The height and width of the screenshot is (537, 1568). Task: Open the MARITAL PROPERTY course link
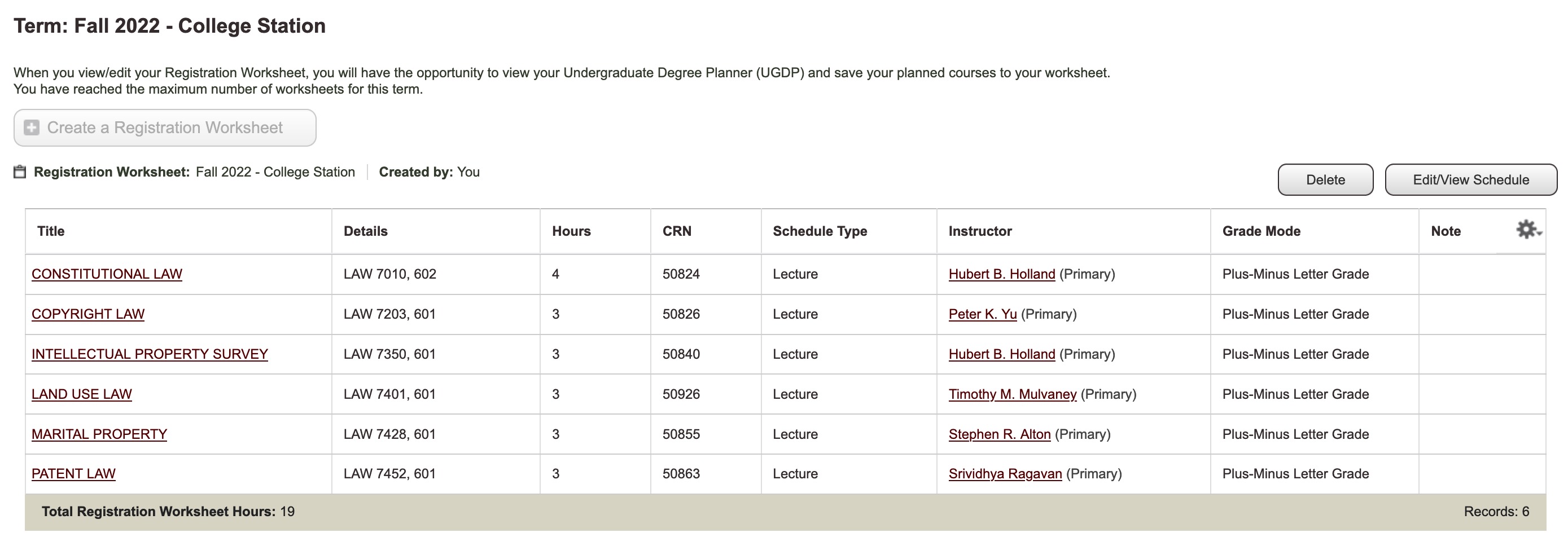click(x=99, y=434)
